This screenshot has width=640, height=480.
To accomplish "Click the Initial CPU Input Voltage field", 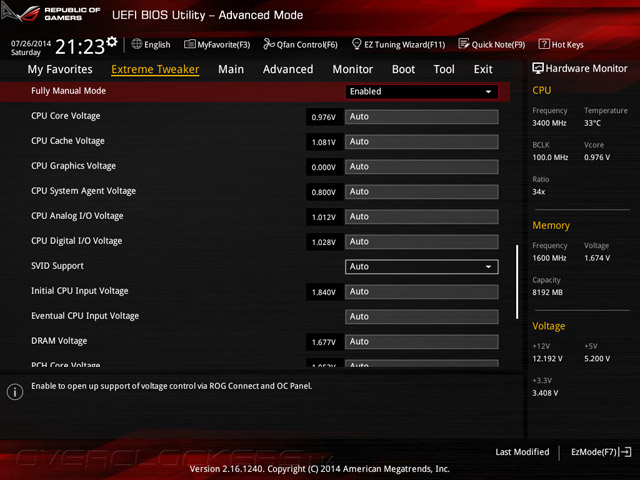I will [422, 291].
